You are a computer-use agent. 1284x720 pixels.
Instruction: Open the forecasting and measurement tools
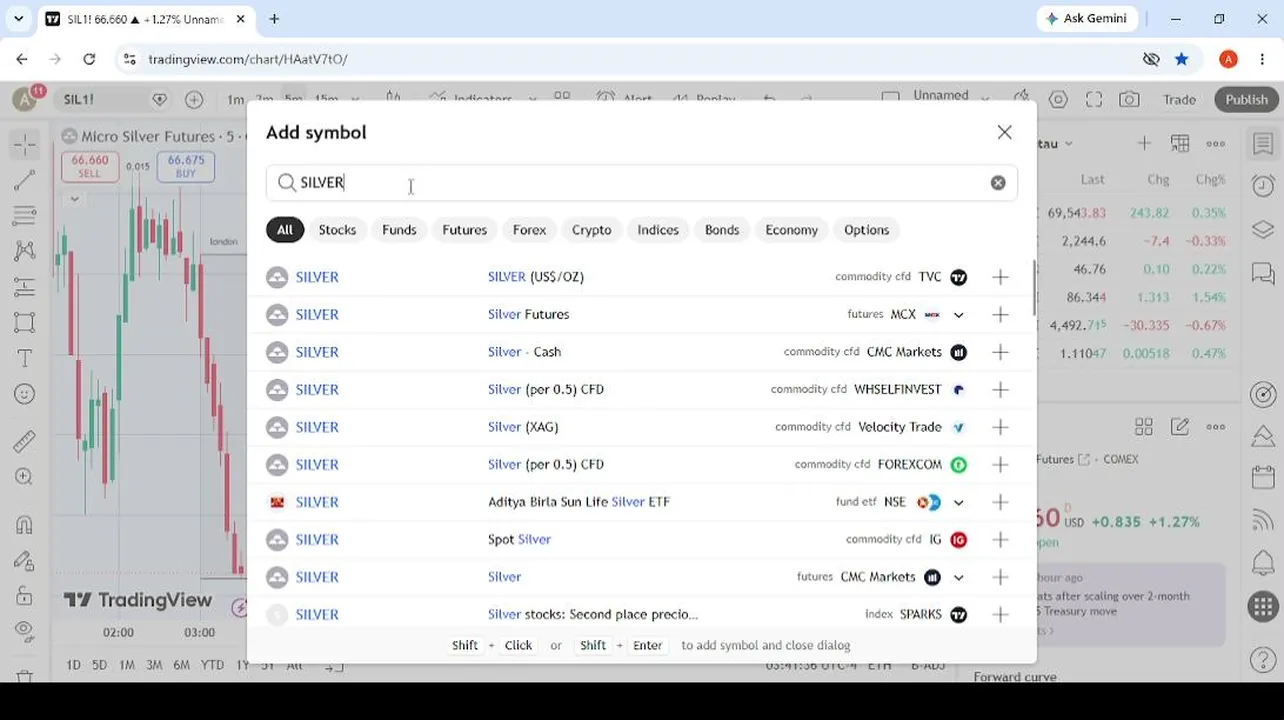pos(25,287)
